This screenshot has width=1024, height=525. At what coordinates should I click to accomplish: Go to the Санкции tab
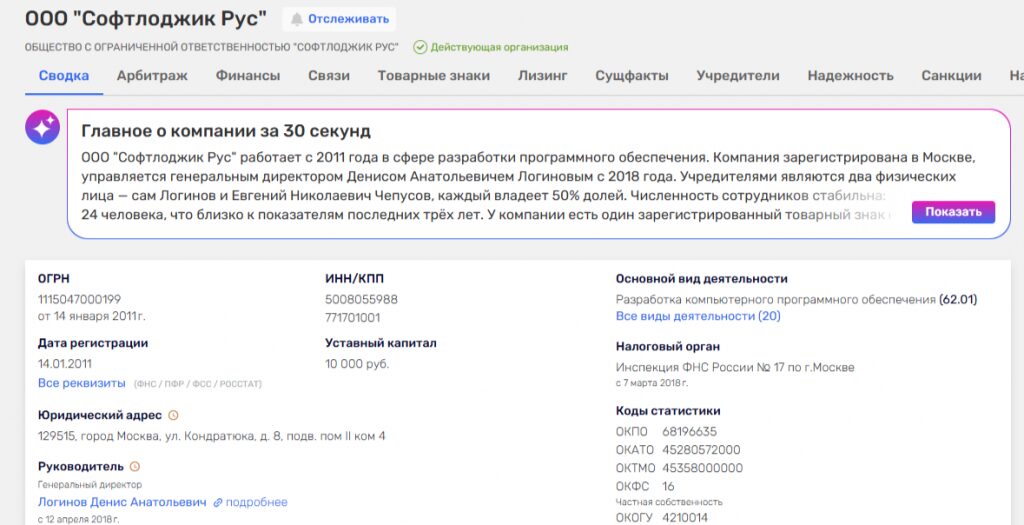click(x=951, y=76)
